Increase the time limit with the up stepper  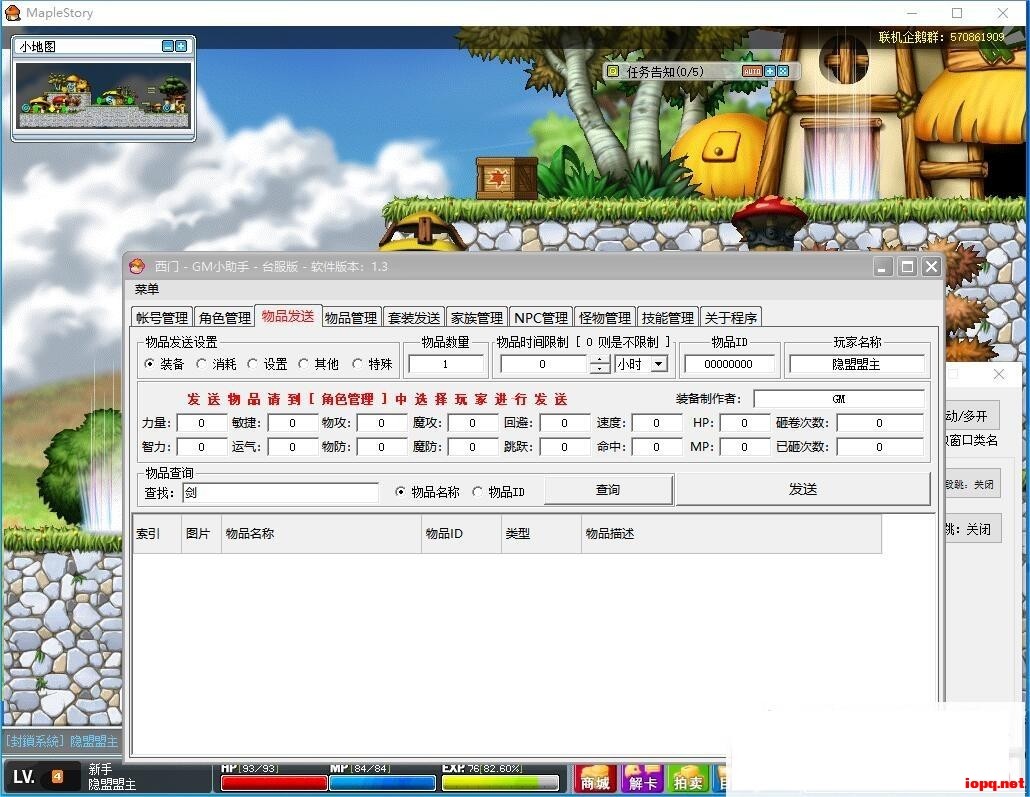coord(597,359)
